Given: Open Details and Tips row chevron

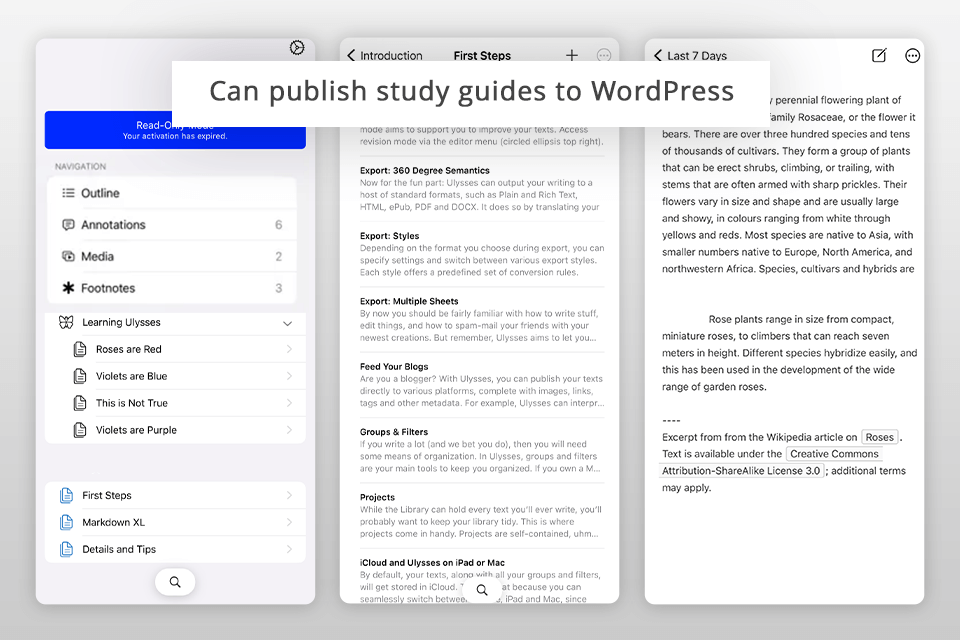Looking at the screenshot, I should click(x=289, y=549).
